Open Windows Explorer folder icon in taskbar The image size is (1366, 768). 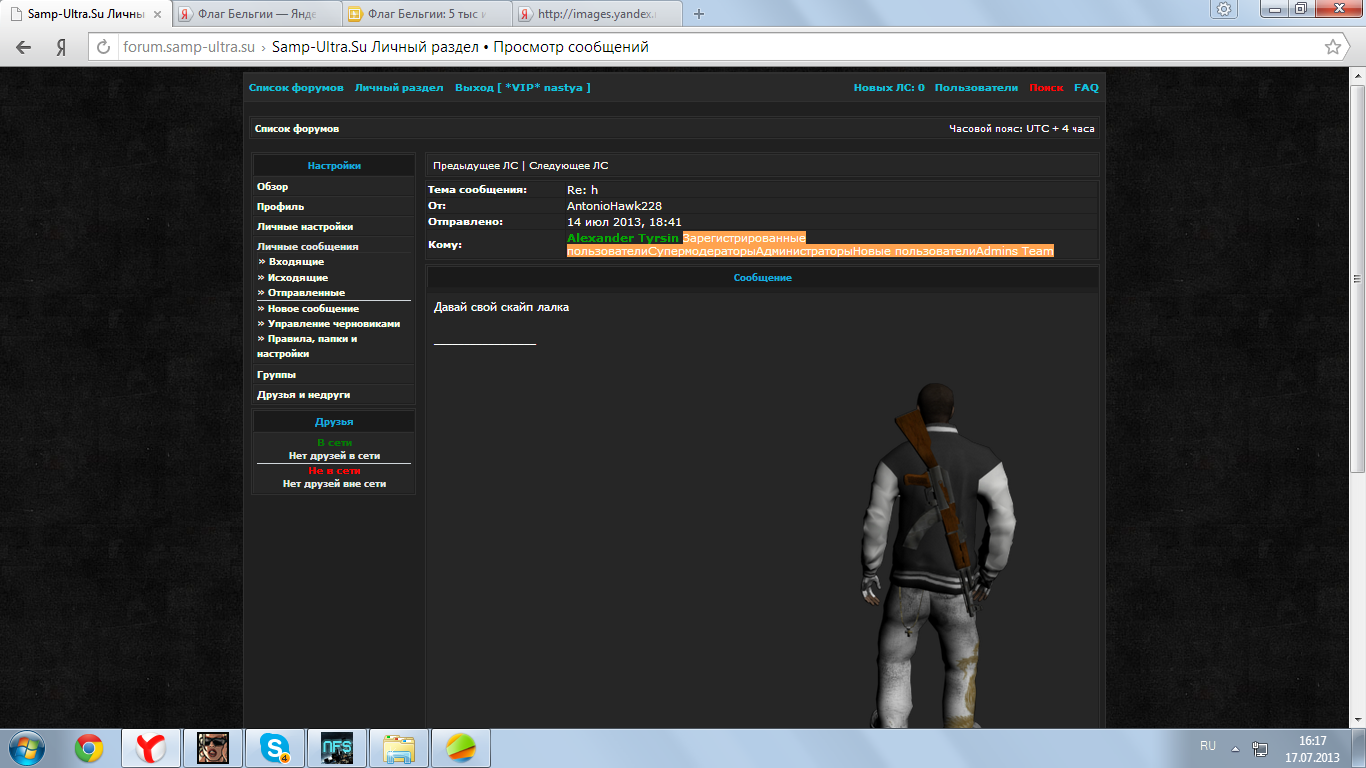coord(399,748)
